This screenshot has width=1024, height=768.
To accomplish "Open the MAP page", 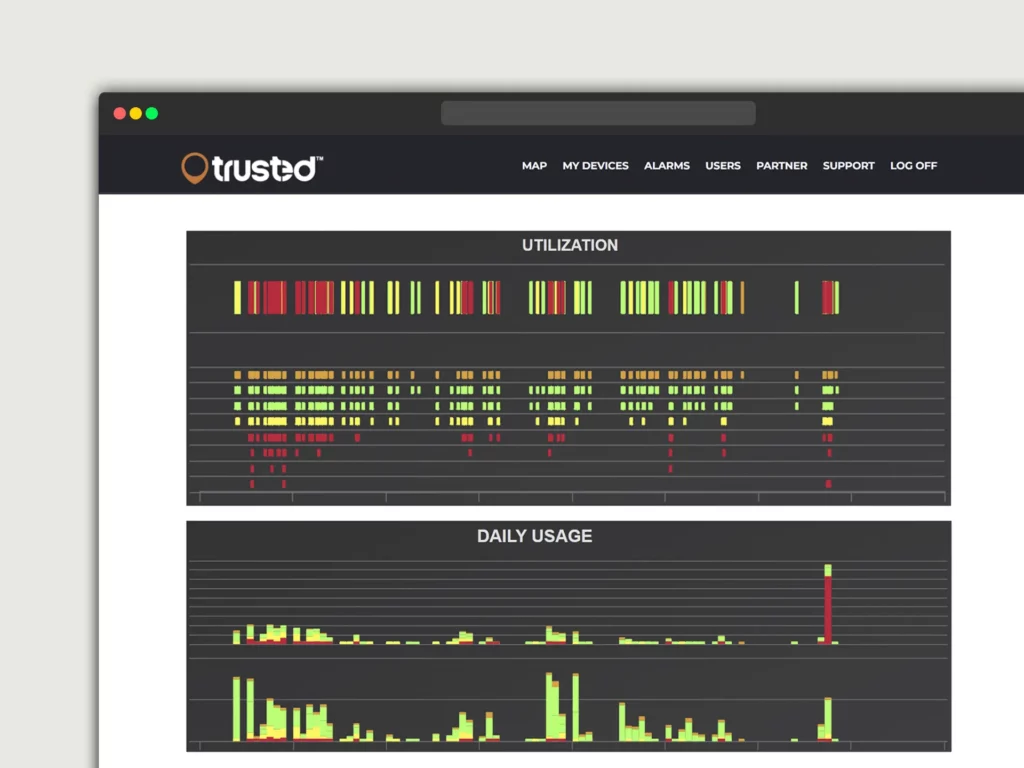I will [x=534, y=166].
